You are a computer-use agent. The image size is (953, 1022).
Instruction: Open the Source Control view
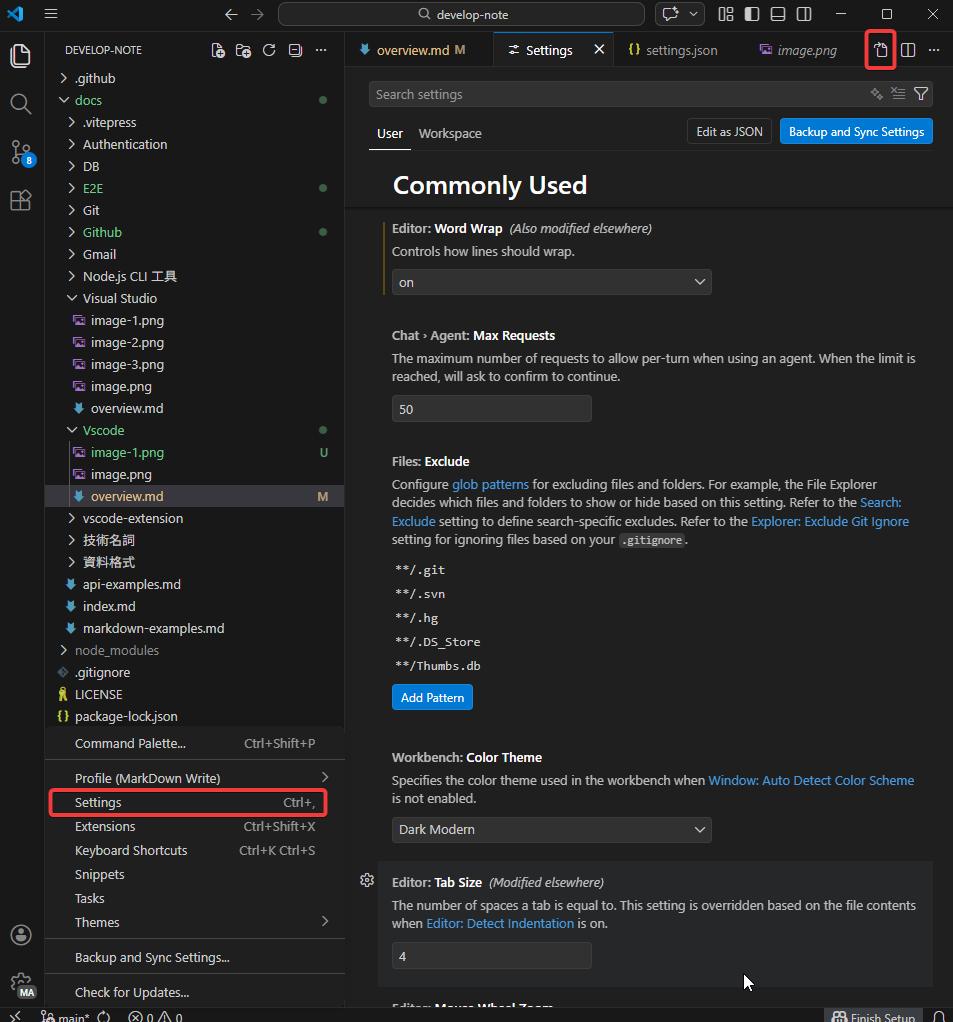coord(21,152)
